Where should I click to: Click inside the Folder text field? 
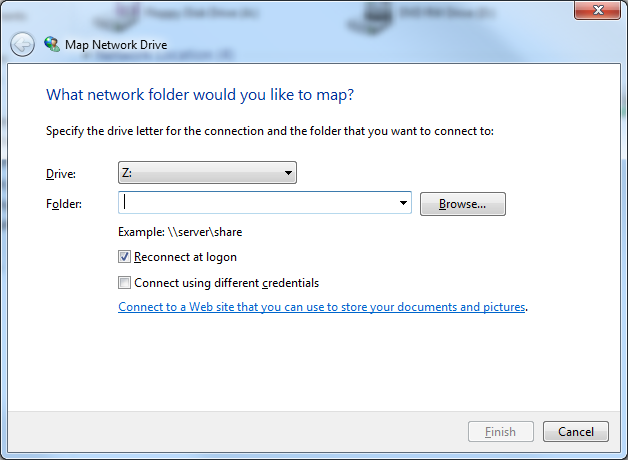[257, 203]
